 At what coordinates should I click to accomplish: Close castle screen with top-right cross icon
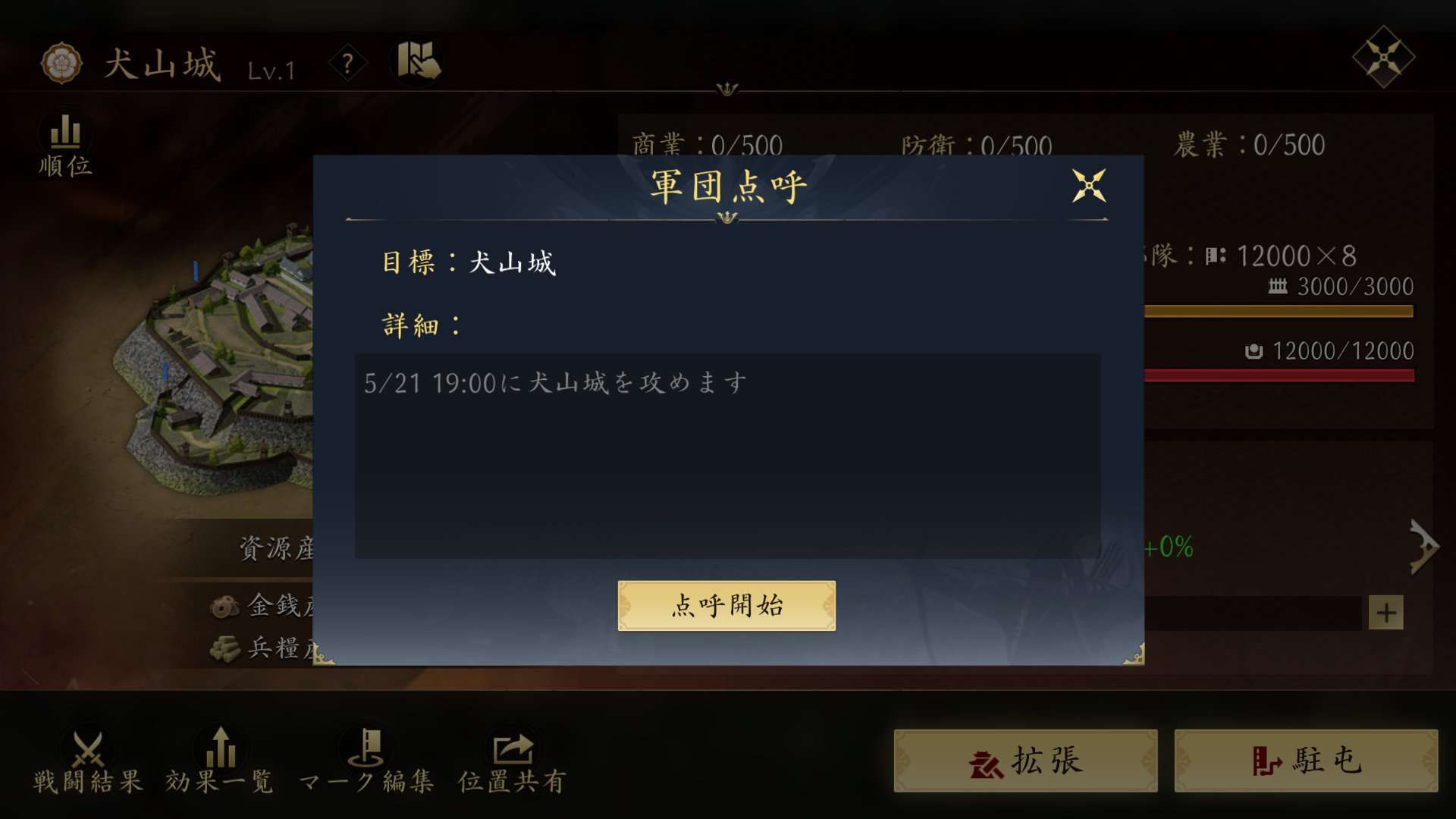1383,57
